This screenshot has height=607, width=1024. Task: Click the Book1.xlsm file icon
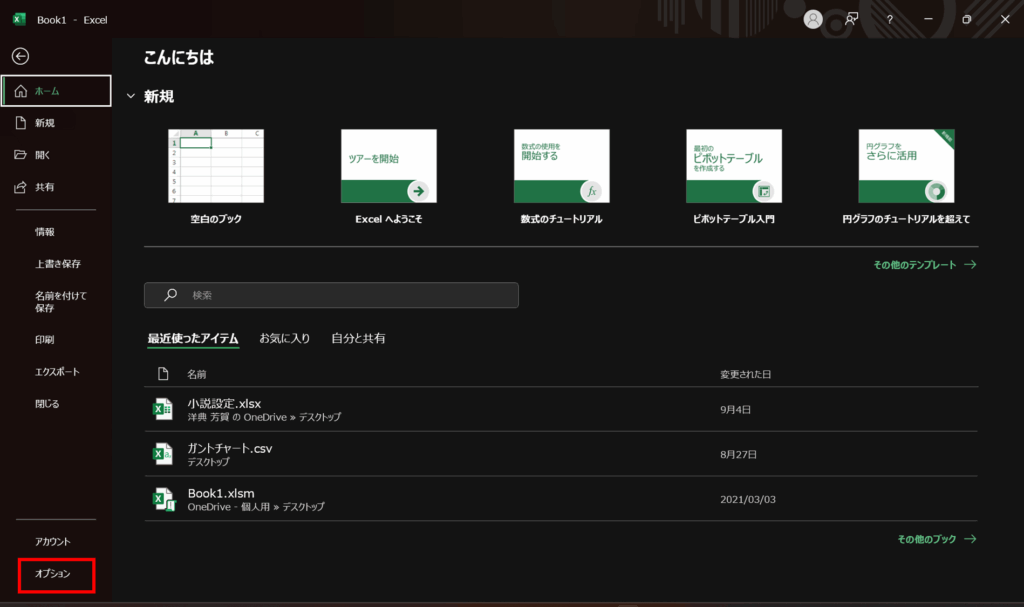162,499
